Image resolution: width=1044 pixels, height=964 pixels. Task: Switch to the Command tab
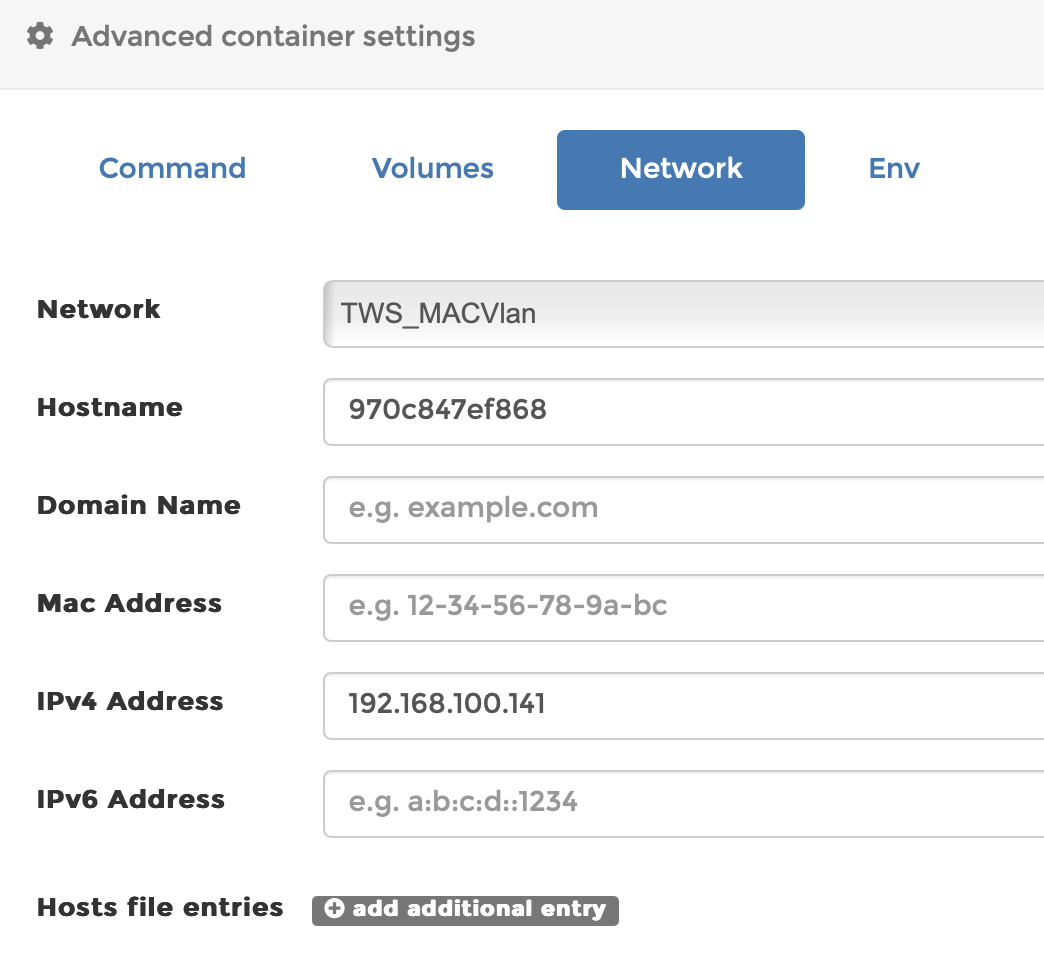point(172,168)
